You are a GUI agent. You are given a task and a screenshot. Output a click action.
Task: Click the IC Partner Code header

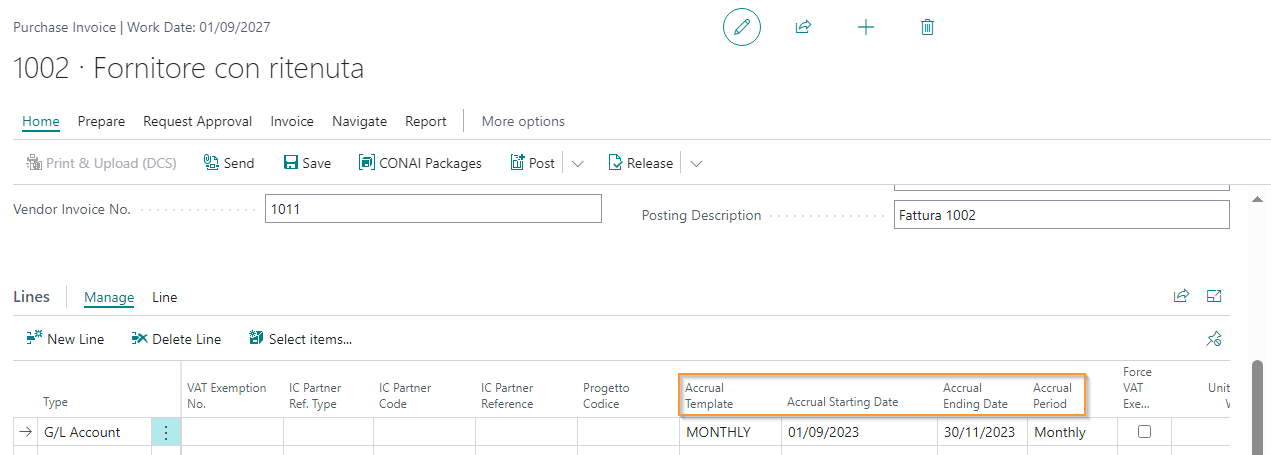point(404,396)
